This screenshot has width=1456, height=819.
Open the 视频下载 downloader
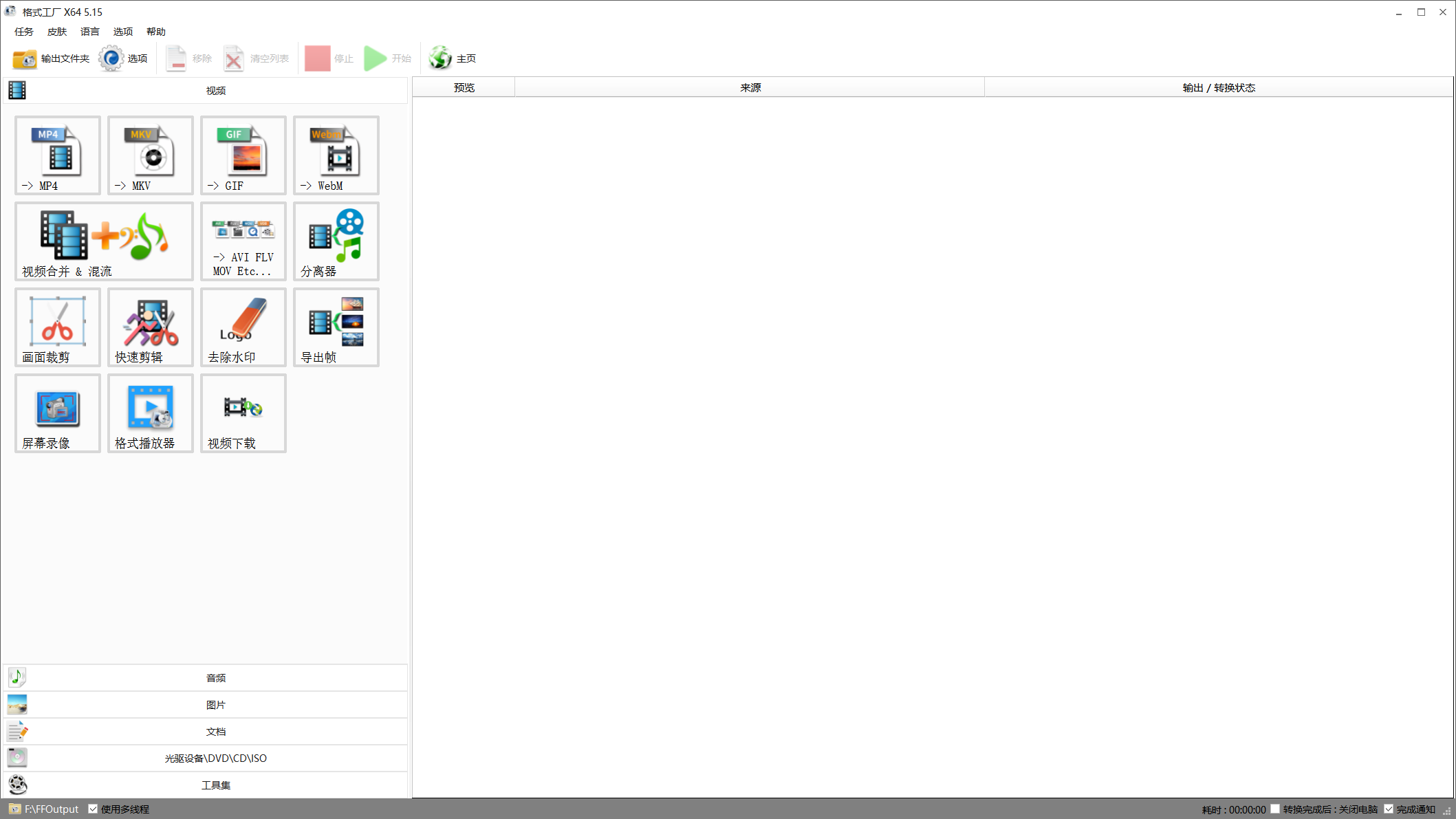(x=243, y=413)
